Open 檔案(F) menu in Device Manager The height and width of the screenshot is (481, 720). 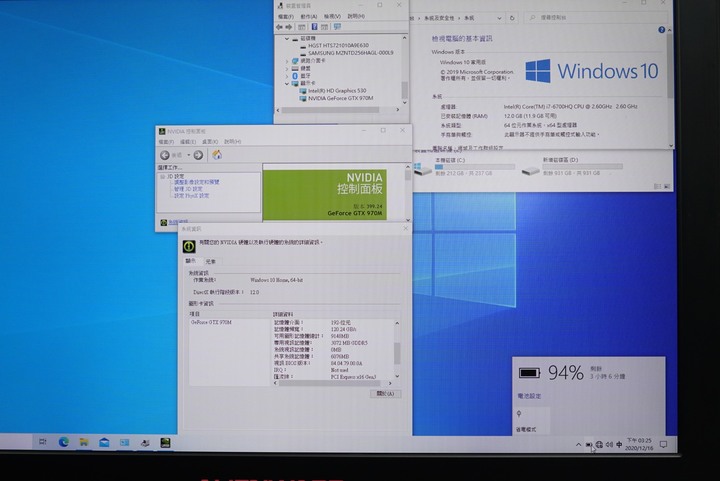coord(286,17)
